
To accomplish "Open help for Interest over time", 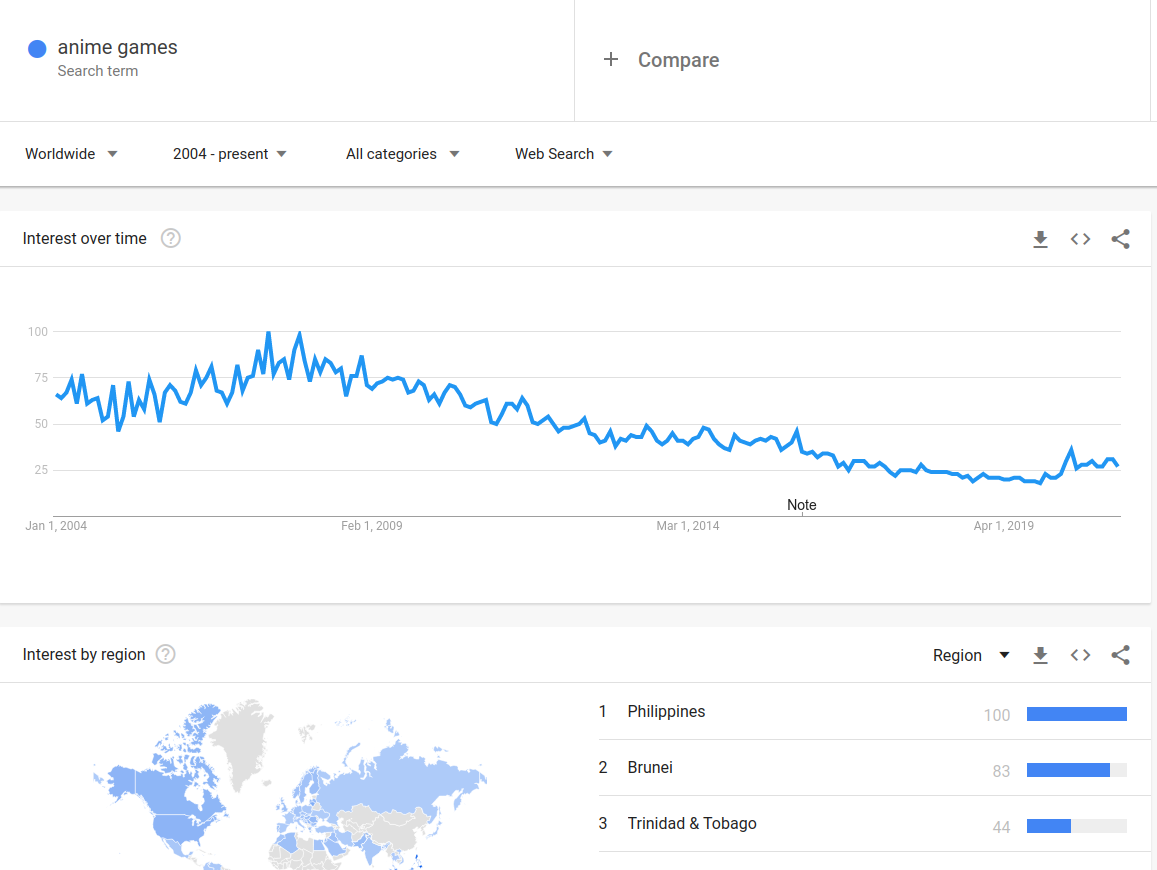I will pos(171,238).
